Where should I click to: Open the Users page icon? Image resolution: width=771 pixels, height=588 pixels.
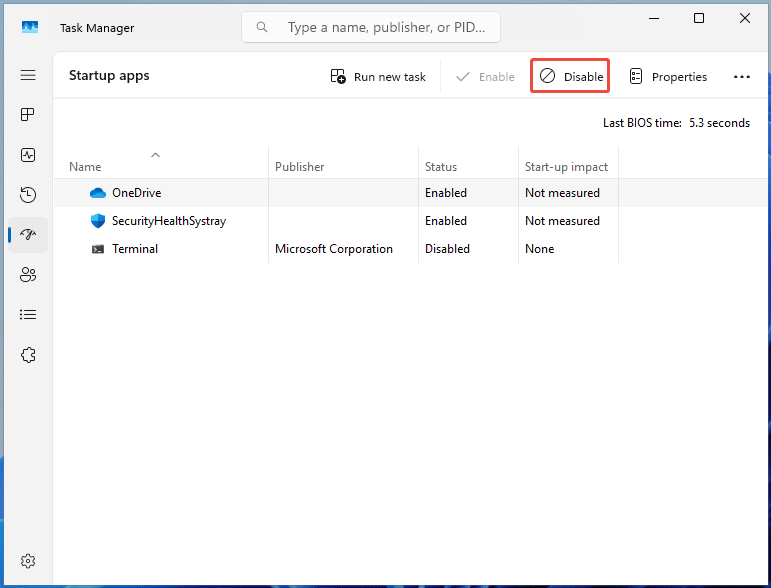28,274
